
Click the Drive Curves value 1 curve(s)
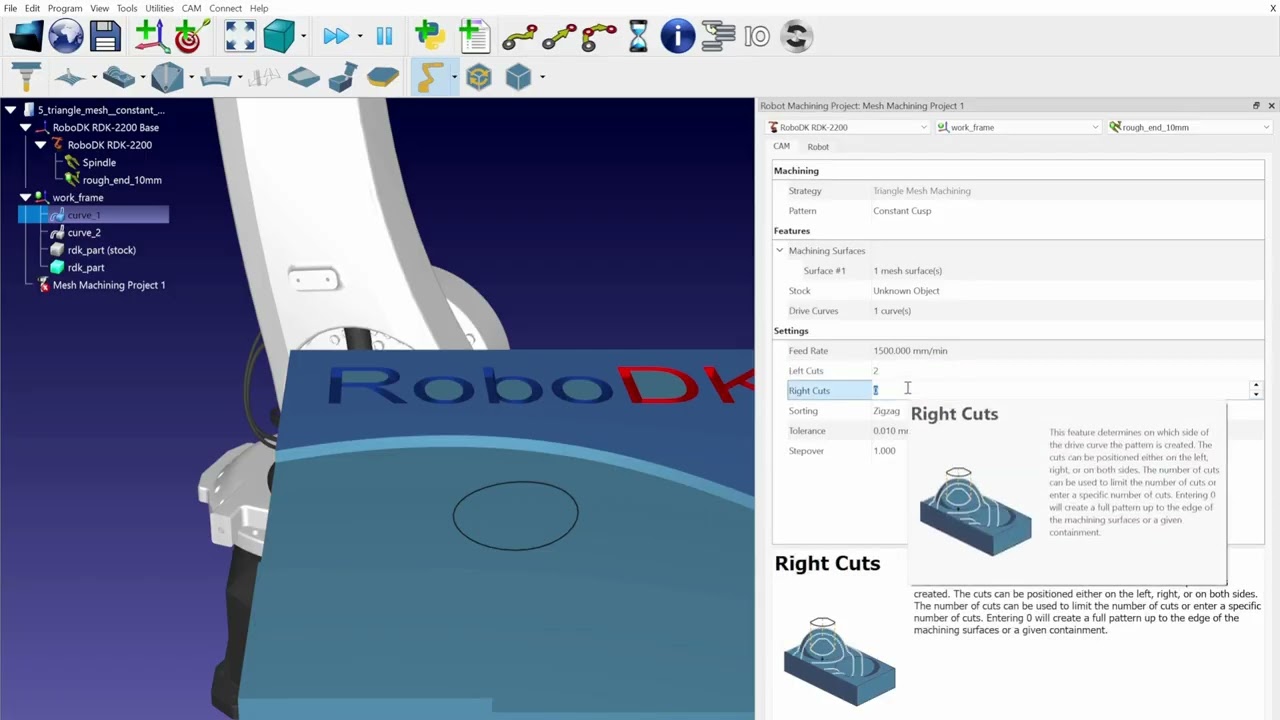tap(892, 311)
